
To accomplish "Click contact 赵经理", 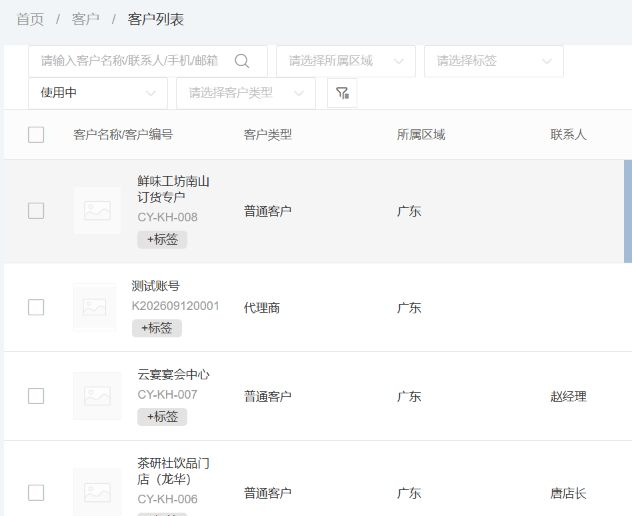I will point(568,397).
